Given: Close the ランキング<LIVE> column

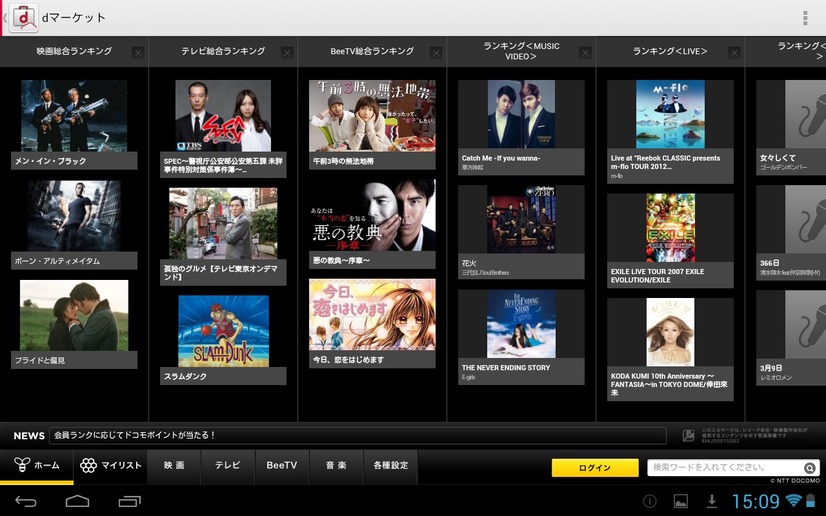Looking at the screenshot, I should [734, 52].
